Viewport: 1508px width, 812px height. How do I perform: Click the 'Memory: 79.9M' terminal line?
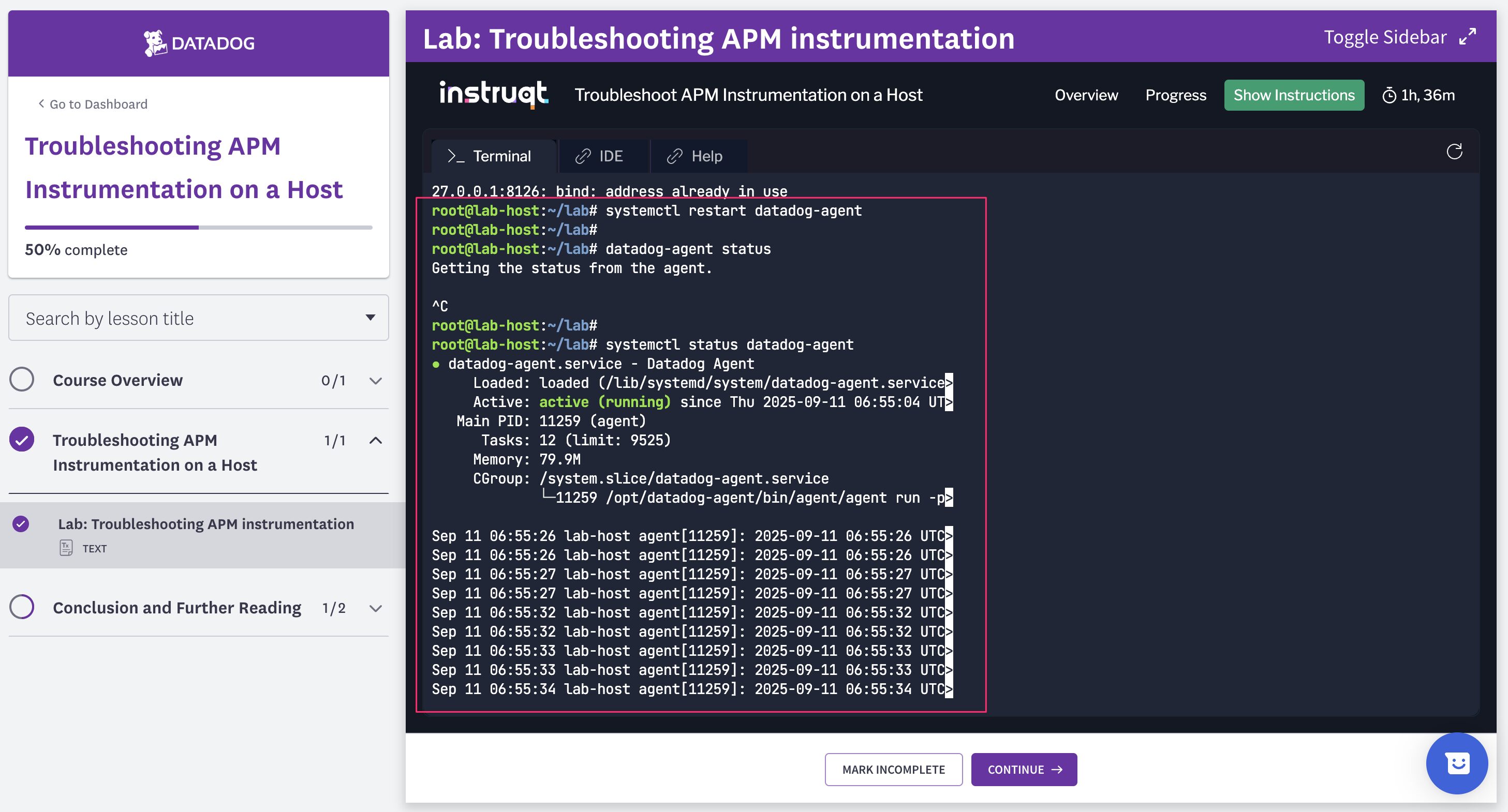tap(527, 459)
